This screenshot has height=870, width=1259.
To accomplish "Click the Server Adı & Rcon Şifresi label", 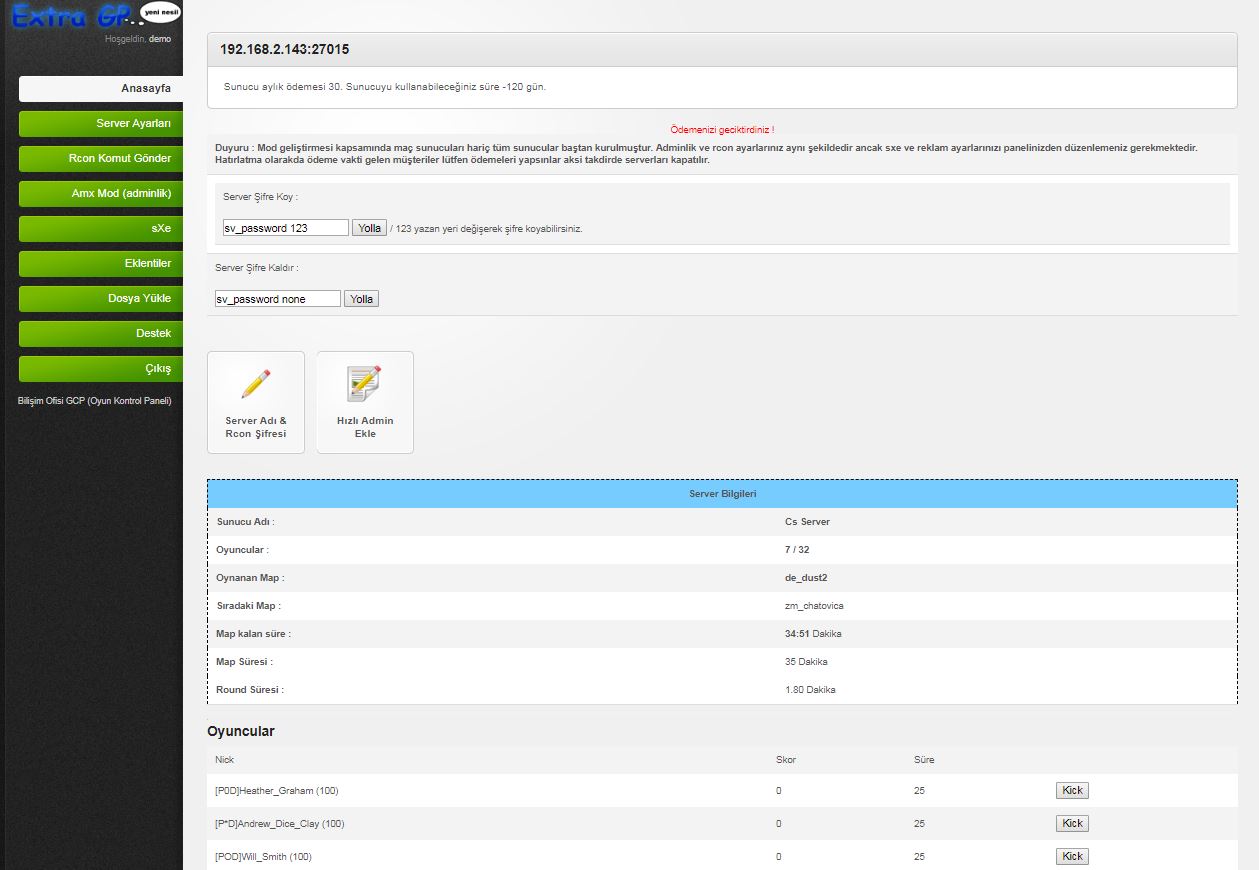I will 256,427.
